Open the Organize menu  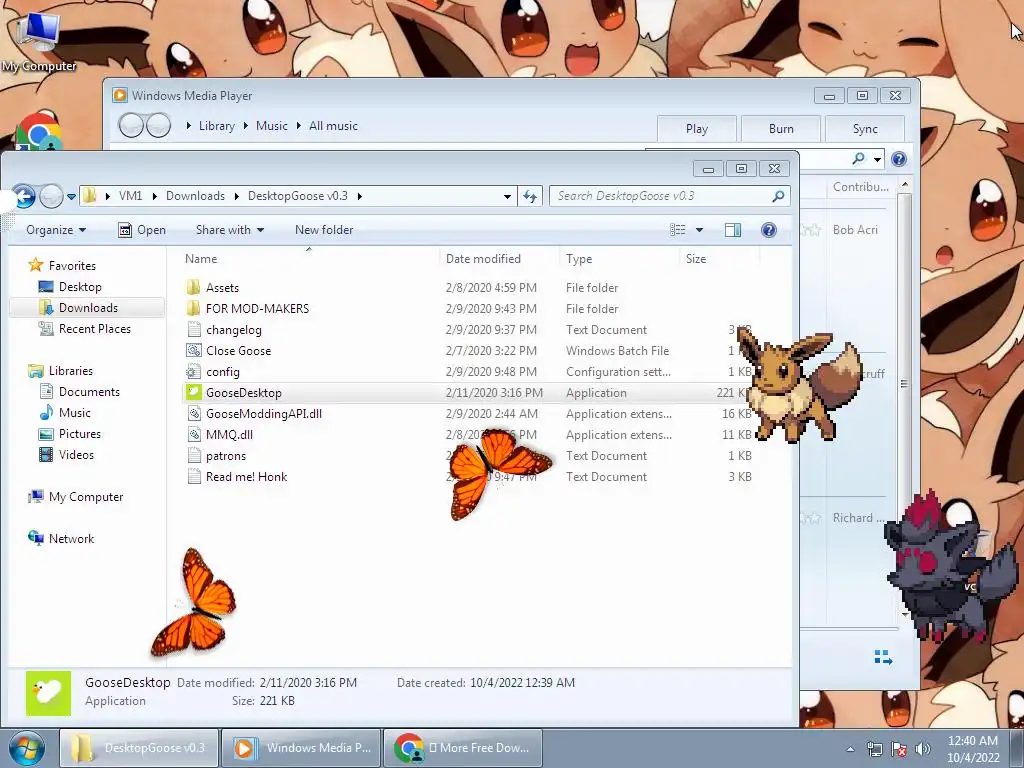(56, 230)
